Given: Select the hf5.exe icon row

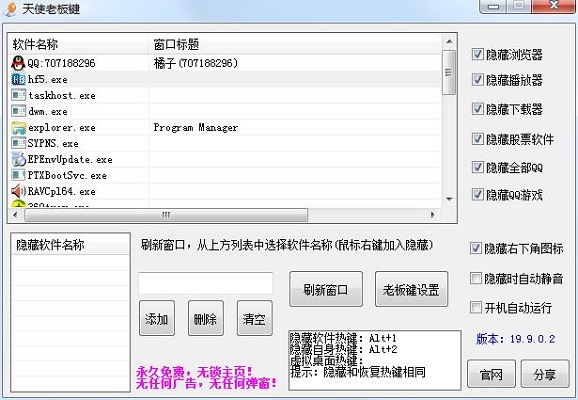Looking at the screenshot, I should [18, 79].
